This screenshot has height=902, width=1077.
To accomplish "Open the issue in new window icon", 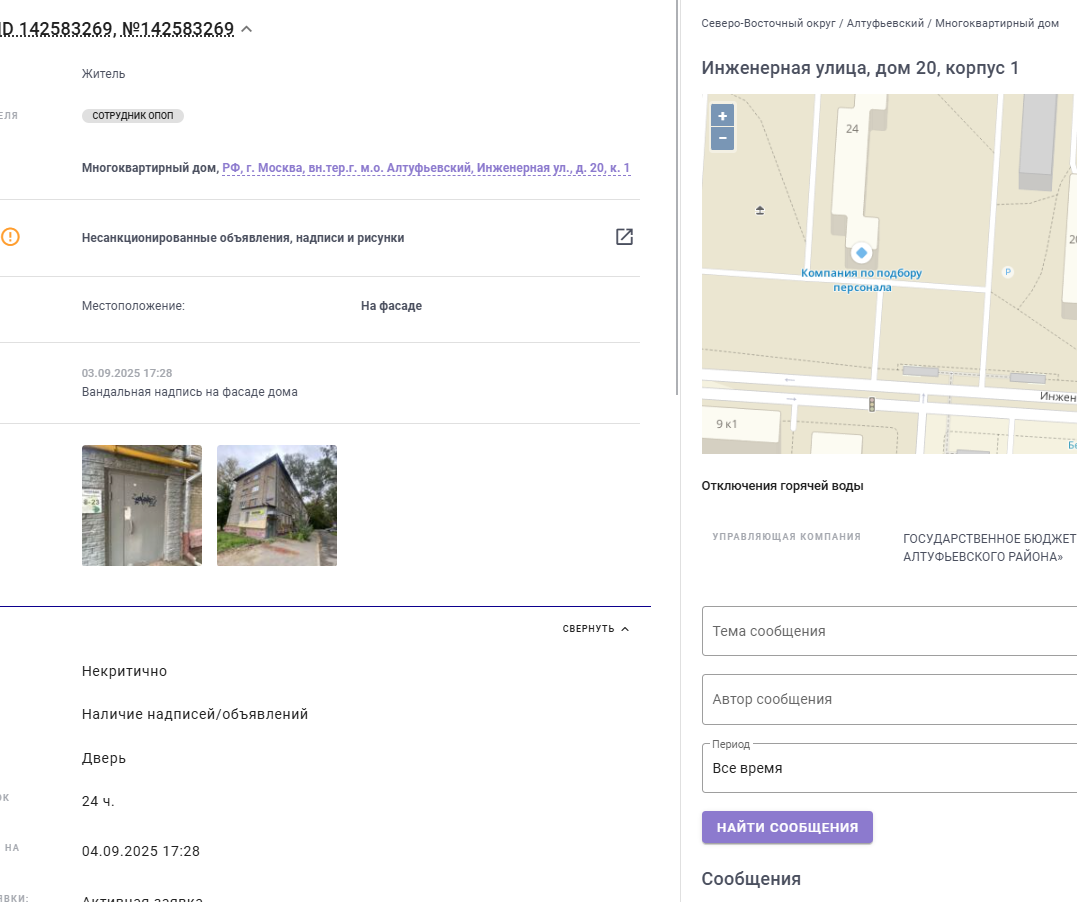I will click(624, 237).
